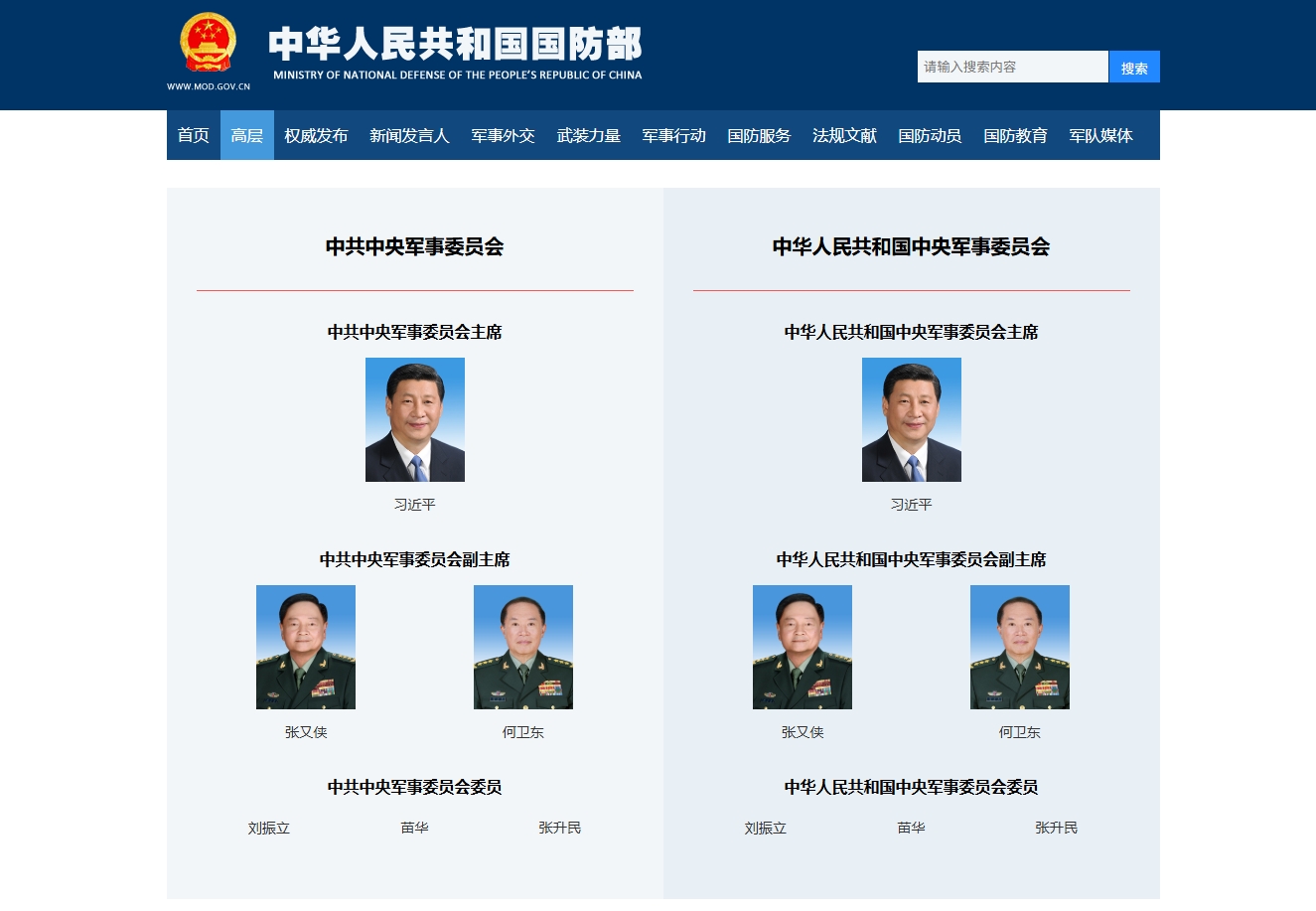Click the 中共中央军事委员会委员 subheading

415,787
